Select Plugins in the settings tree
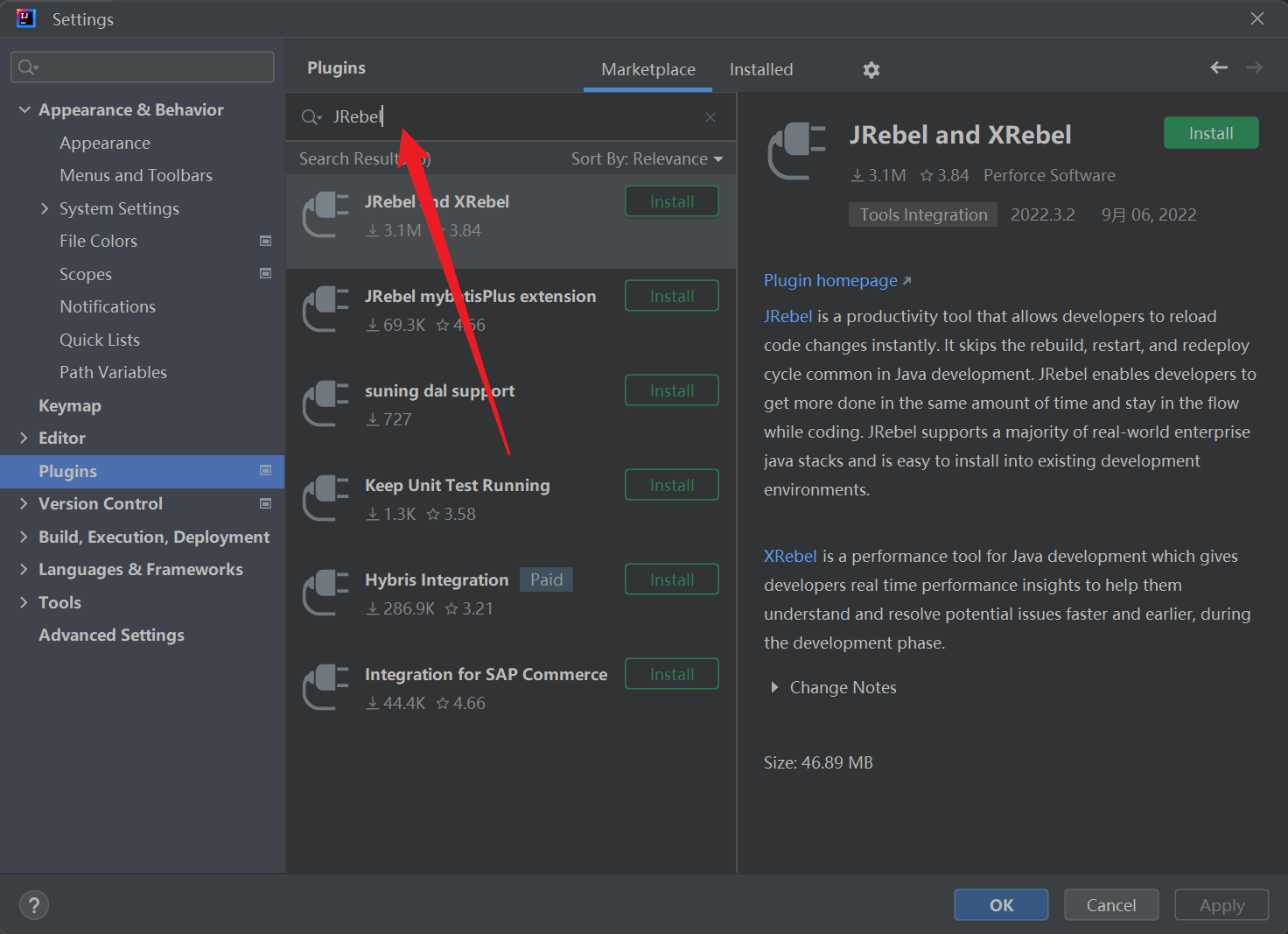The image size is (1288, 934). pyautogui.click(x=143, y=471)
